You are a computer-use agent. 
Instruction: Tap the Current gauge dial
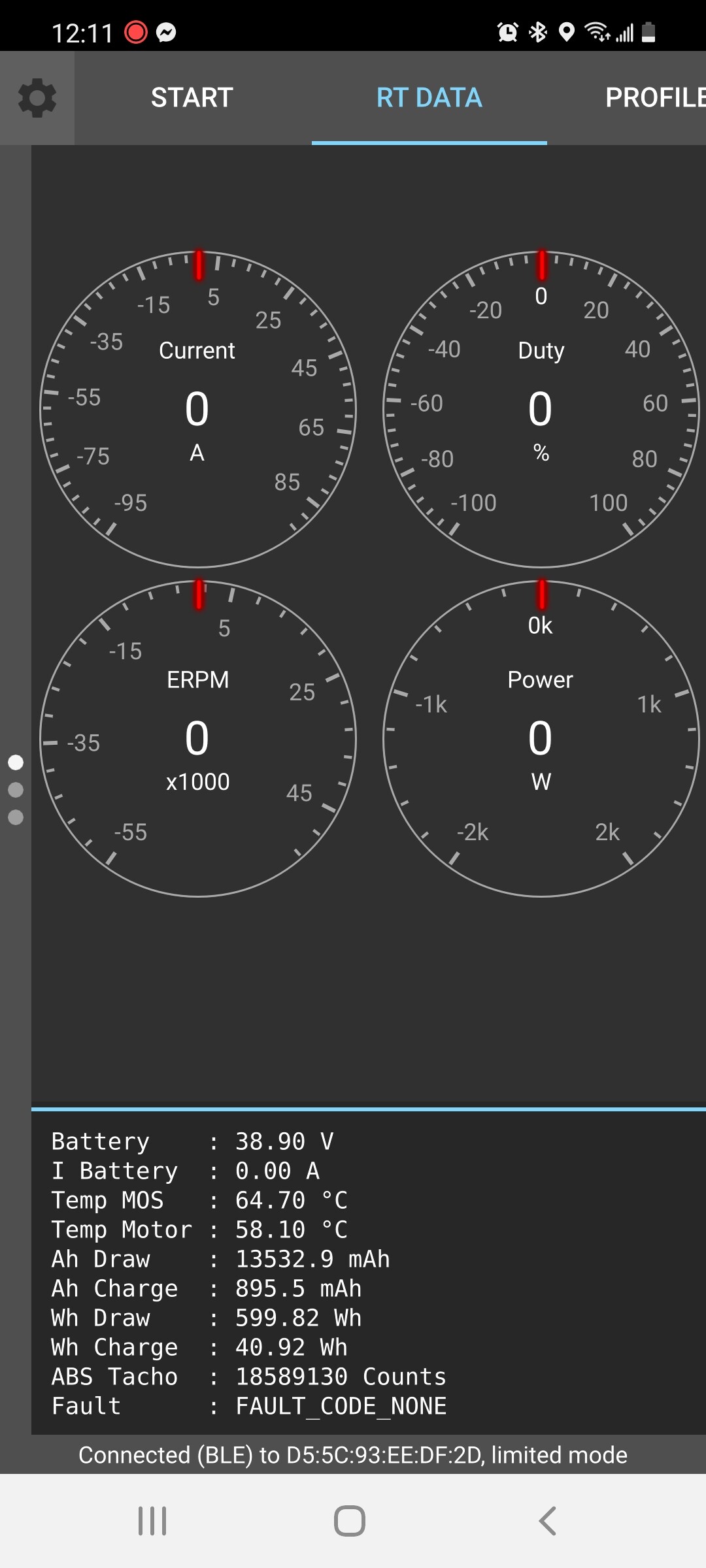point(198,410)
